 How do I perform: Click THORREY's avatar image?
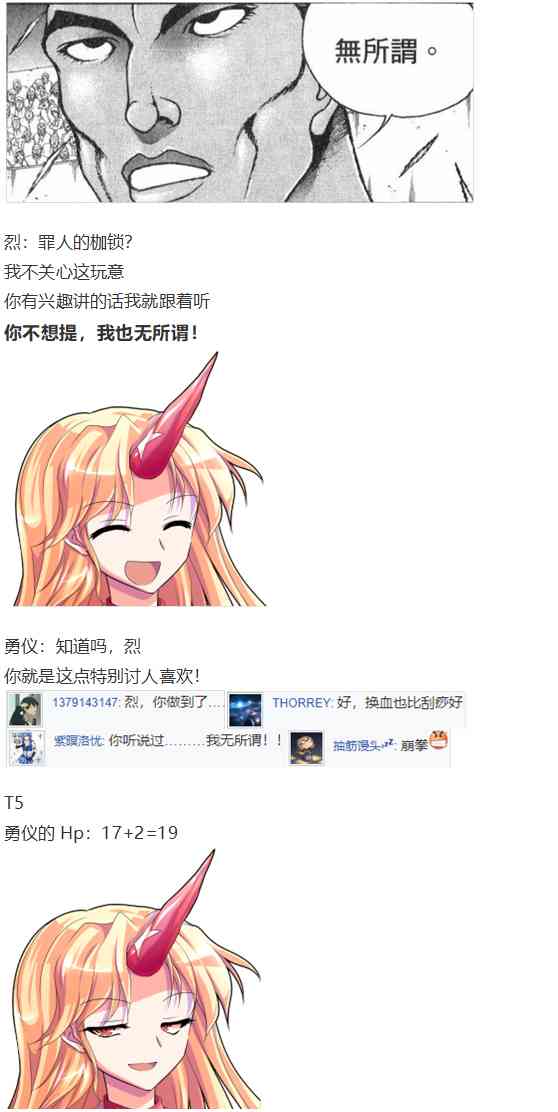245,709
